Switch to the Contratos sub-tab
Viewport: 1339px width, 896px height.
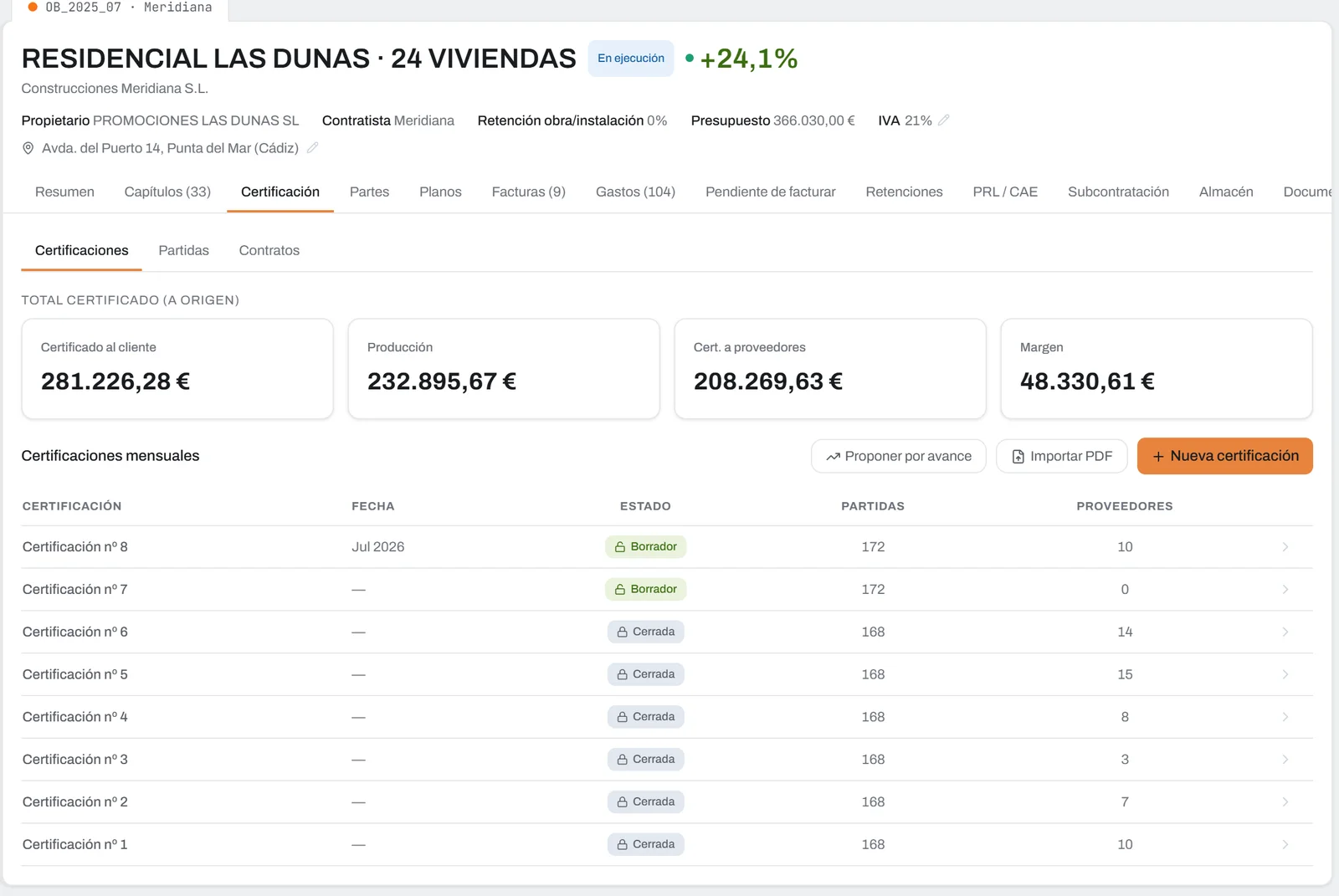[269, 250]
